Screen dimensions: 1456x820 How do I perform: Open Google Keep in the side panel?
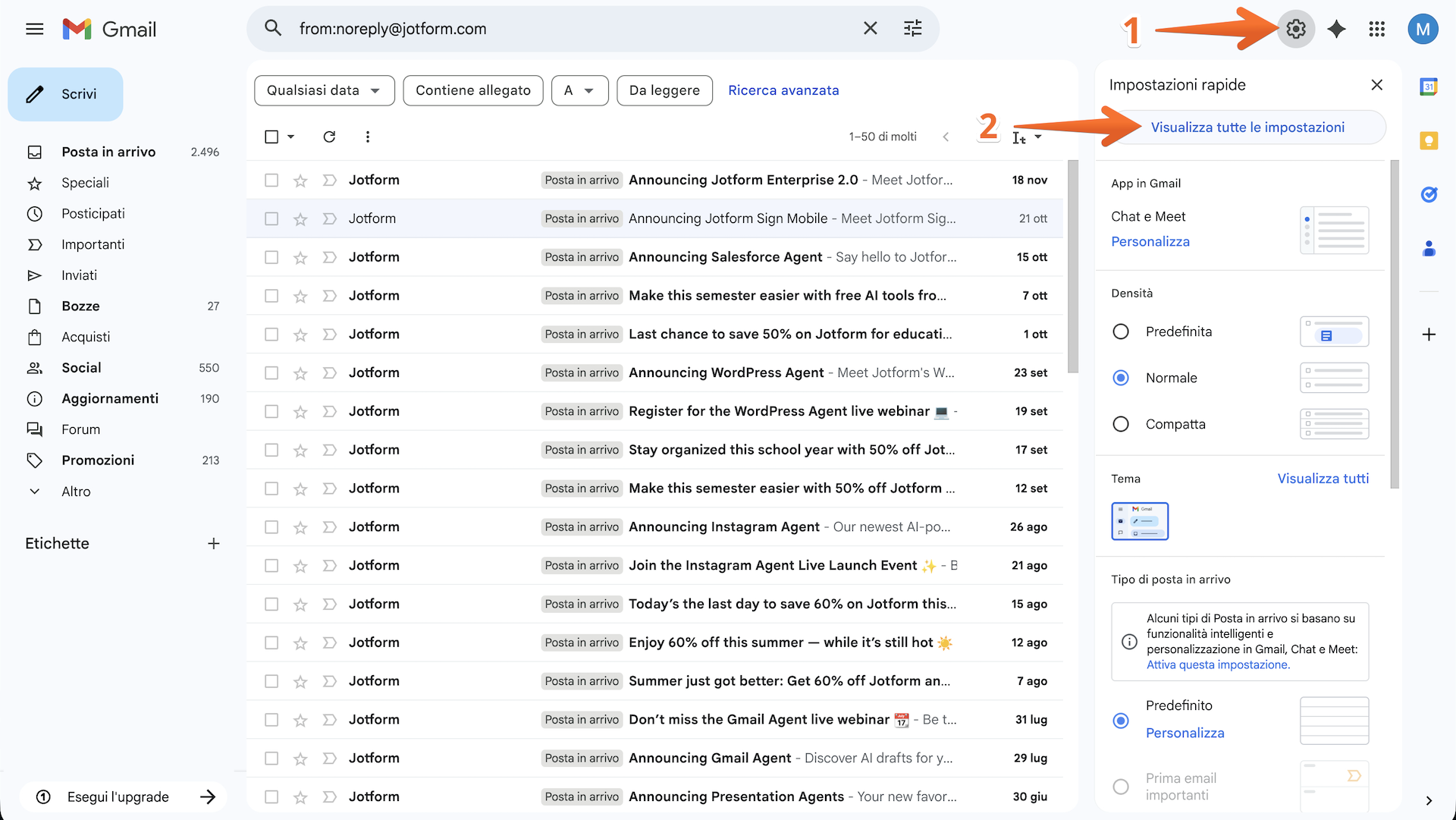pos(1429,140)
